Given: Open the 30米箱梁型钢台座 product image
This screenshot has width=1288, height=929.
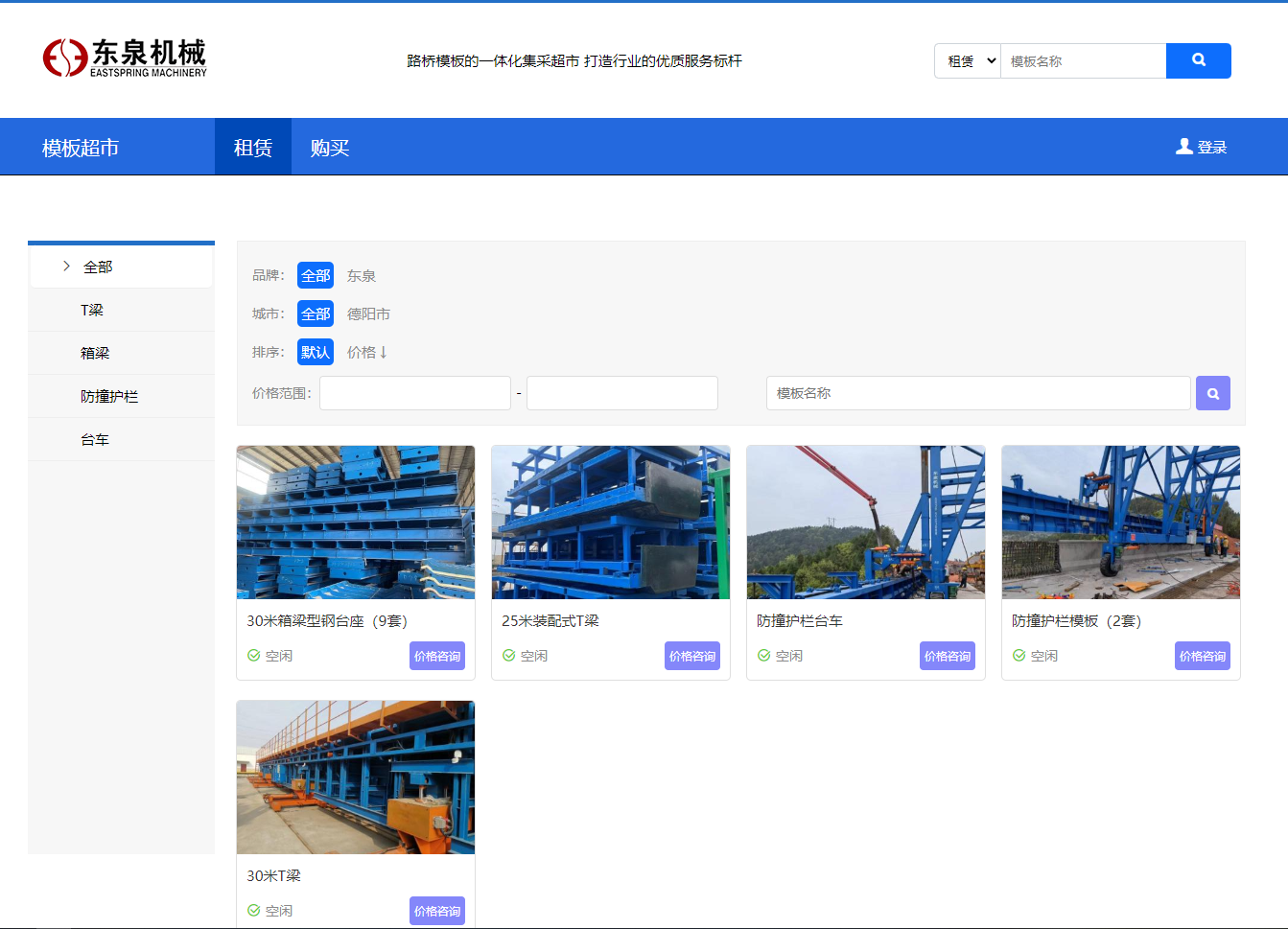Looking at the screenshot, I should [x=356, y=523].
